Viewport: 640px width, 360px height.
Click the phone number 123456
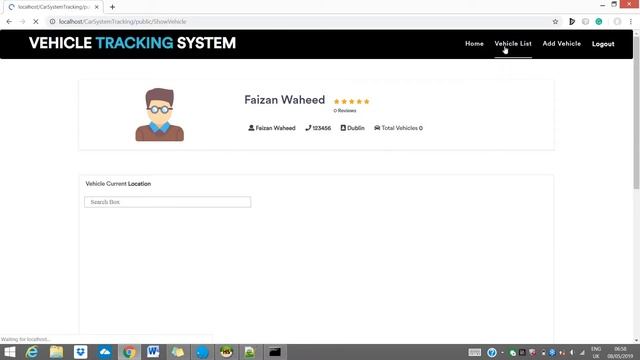(x=322, y=128)
